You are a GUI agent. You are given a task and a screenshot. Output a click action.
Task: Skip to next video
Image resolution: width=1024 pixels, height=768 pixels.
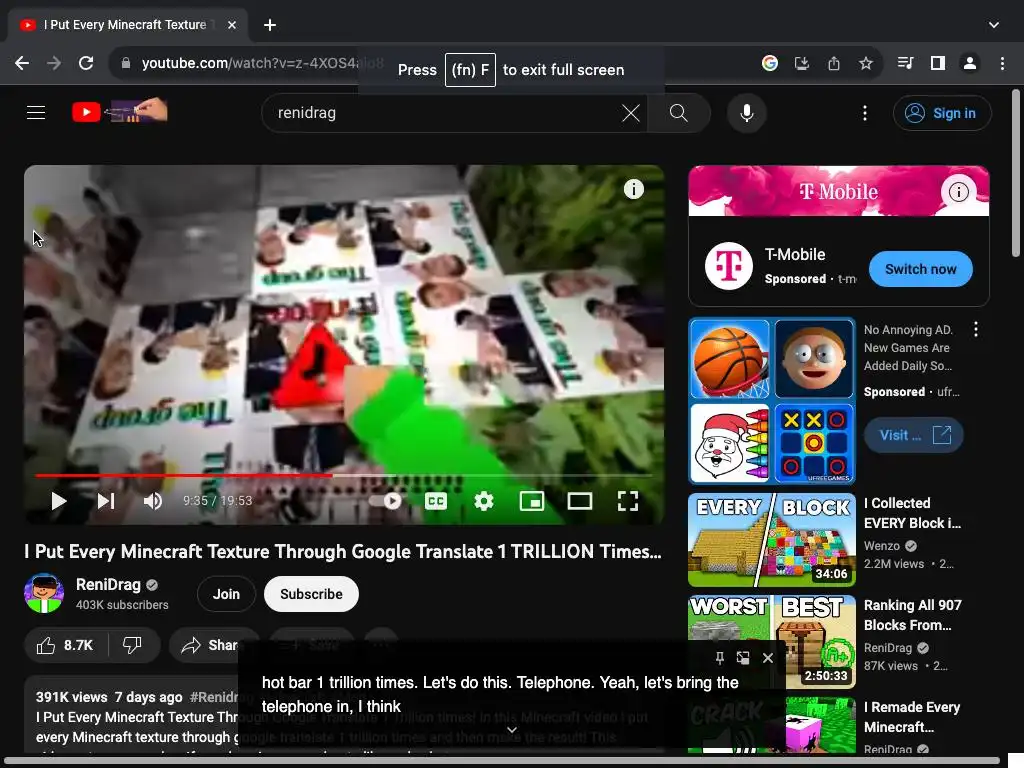(x=106, y=501)
